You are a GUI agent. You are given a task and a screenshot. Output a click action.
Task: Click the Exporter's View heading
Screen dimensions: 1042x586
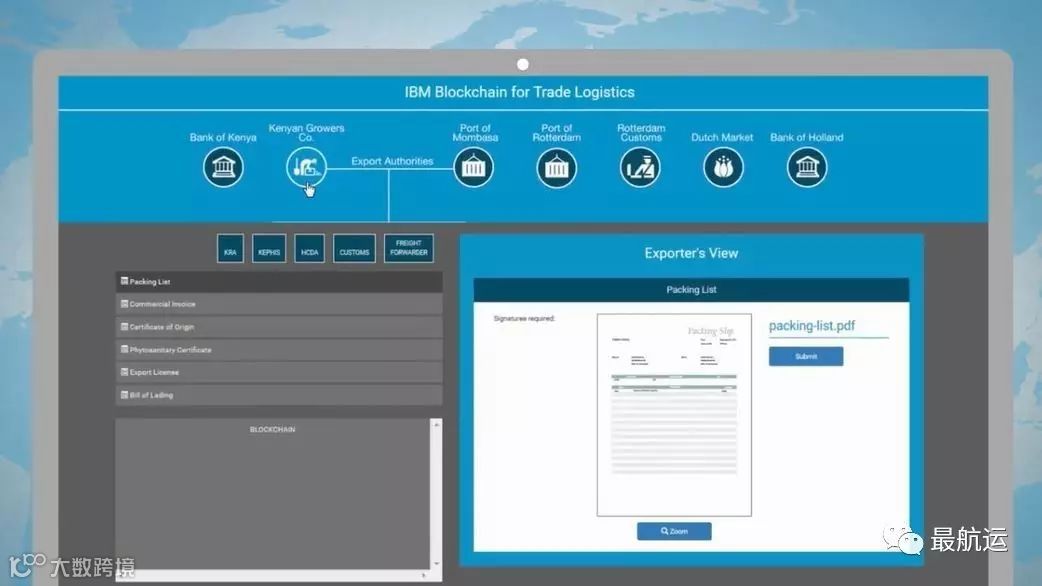point(691,253)
